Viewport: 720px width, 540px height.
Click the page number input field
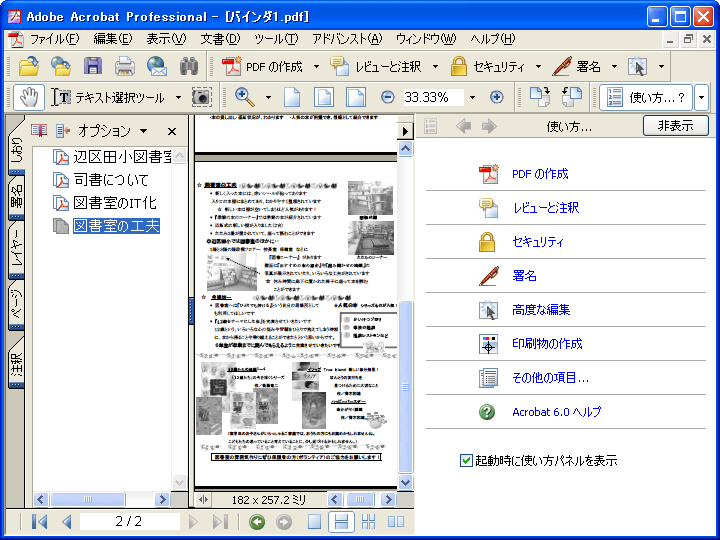tap(129, 522)
